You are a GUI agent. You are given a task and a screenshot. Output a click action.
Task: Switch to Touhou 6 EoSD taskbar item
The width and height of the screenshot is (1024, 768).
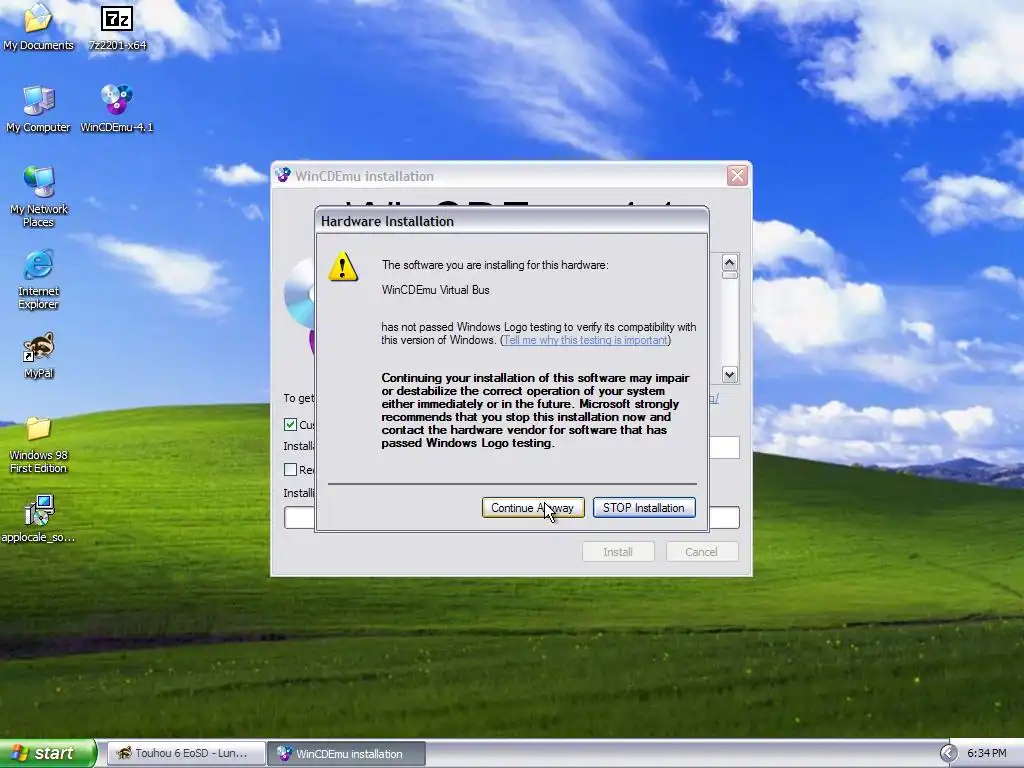(185, 754)
